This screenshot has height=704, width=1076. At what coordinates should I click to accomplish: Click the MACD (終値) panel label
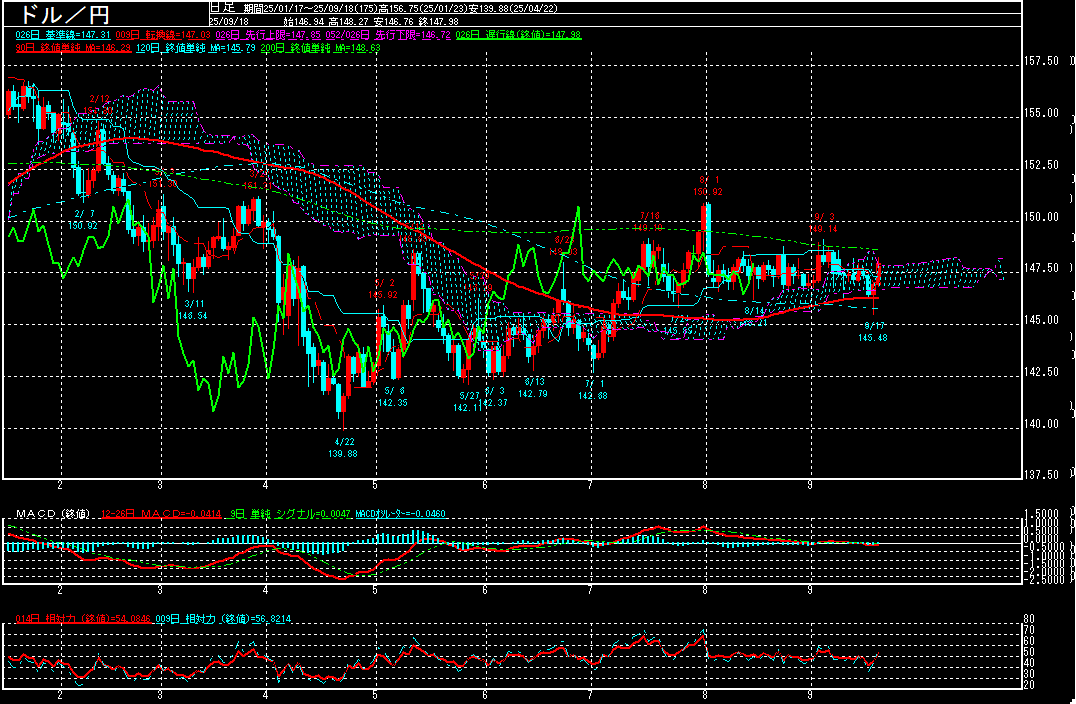pyautogui.click(x=50, y=514)
